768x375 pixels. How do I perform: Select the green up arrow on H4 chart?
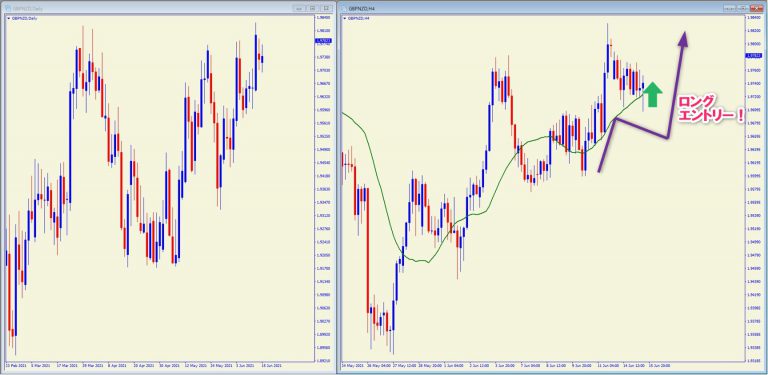(x=652, y=94)
